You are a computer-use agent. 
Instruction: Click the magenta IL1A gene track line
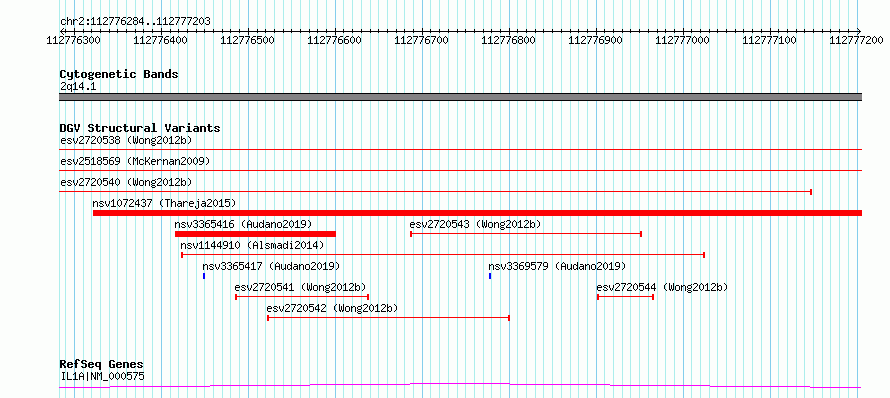pyautogui.click(x=460, y=386)
